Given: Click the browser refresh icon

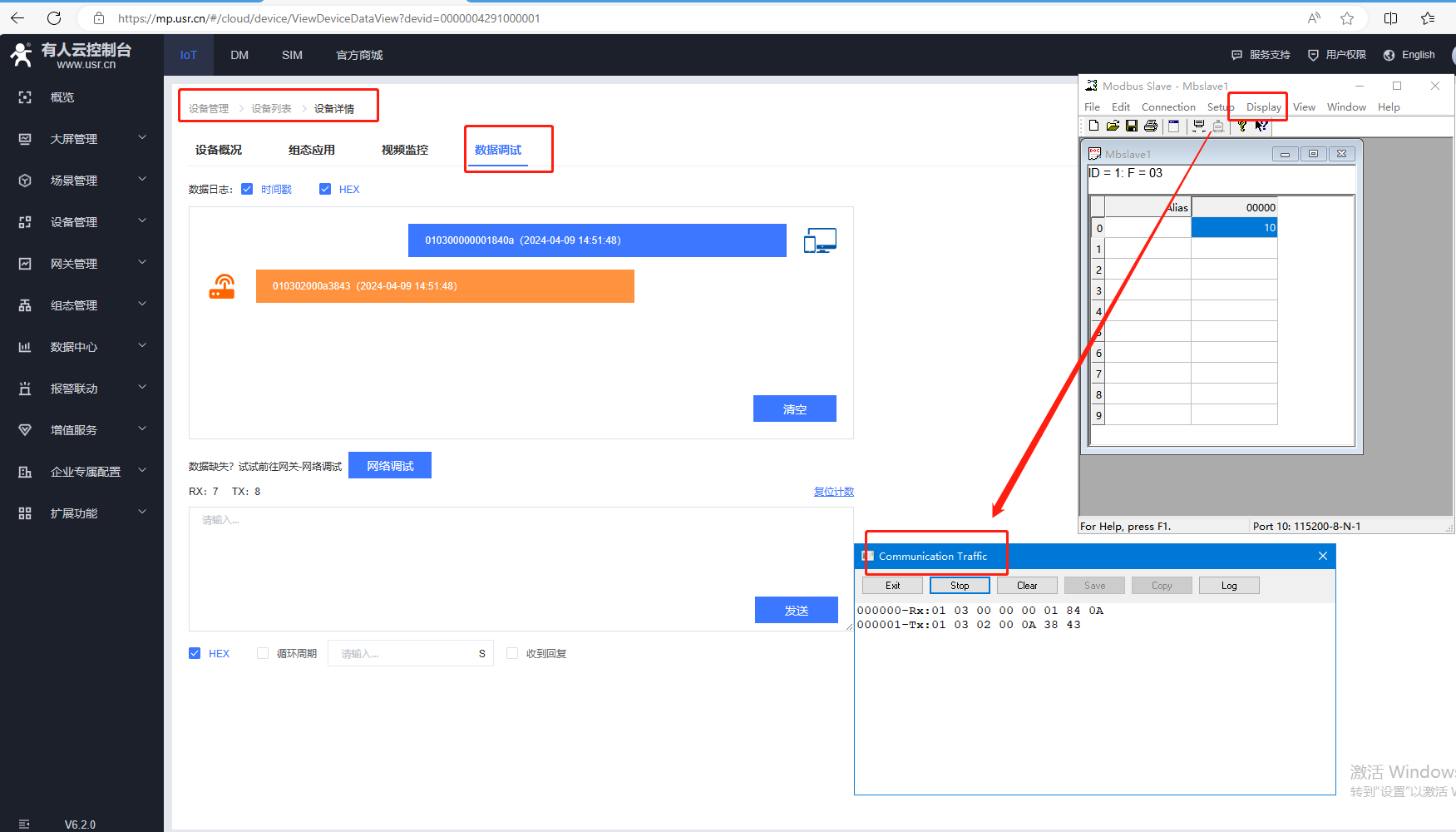Looking at the screenshot, I should [x=54, y=18].
